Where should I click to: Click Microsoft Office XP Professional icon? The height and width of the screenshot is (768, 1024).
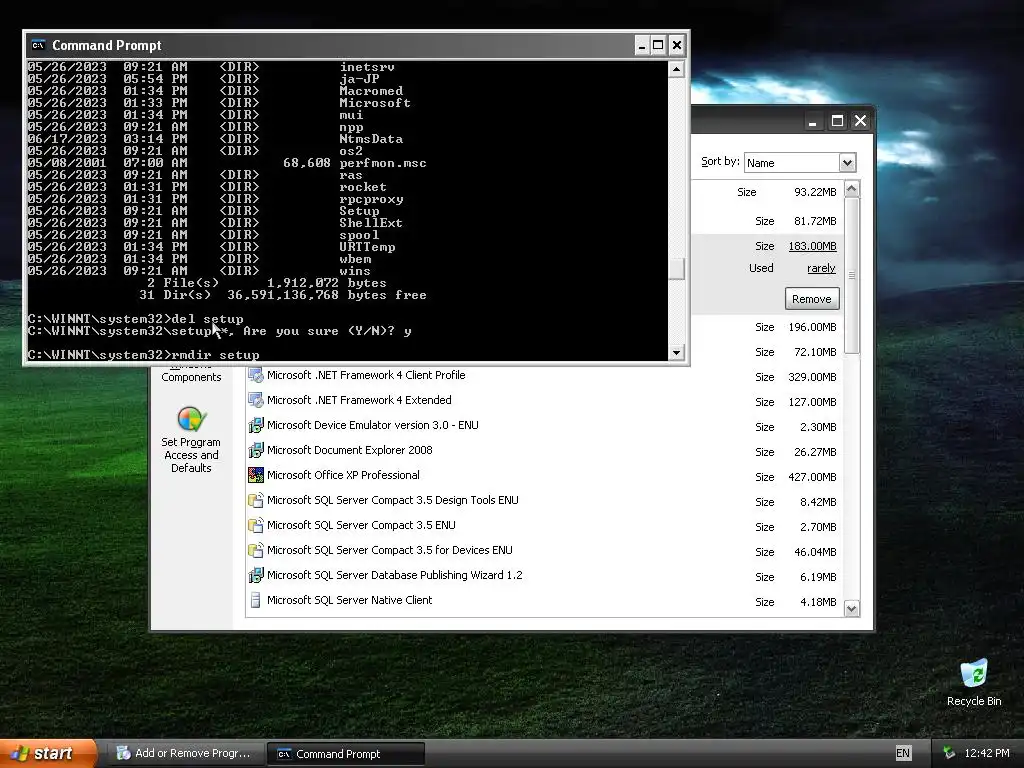[256, 475]
